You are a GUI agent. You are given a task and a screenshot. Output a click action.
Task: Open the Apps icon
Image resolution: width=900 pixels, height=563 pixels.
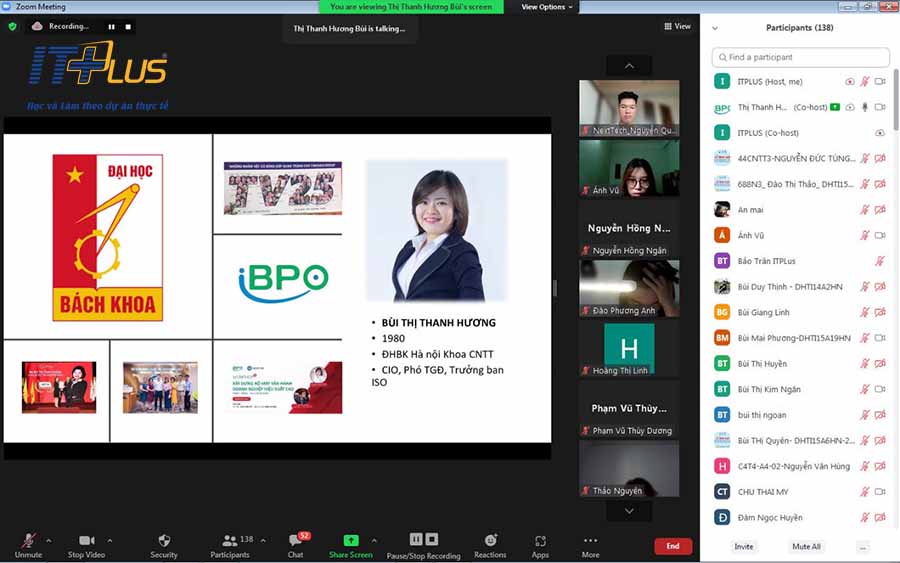[x=540, y=541]
